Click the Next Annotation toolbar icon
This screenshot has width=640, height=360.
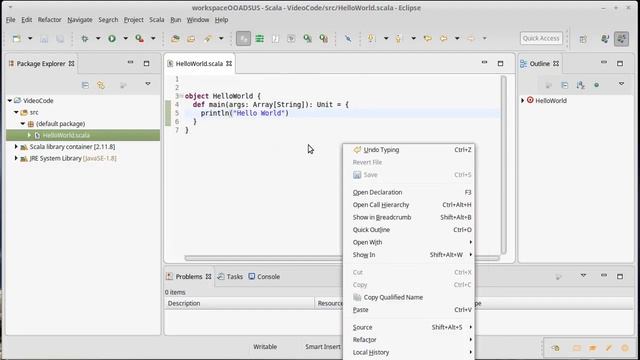pos(371,39)
